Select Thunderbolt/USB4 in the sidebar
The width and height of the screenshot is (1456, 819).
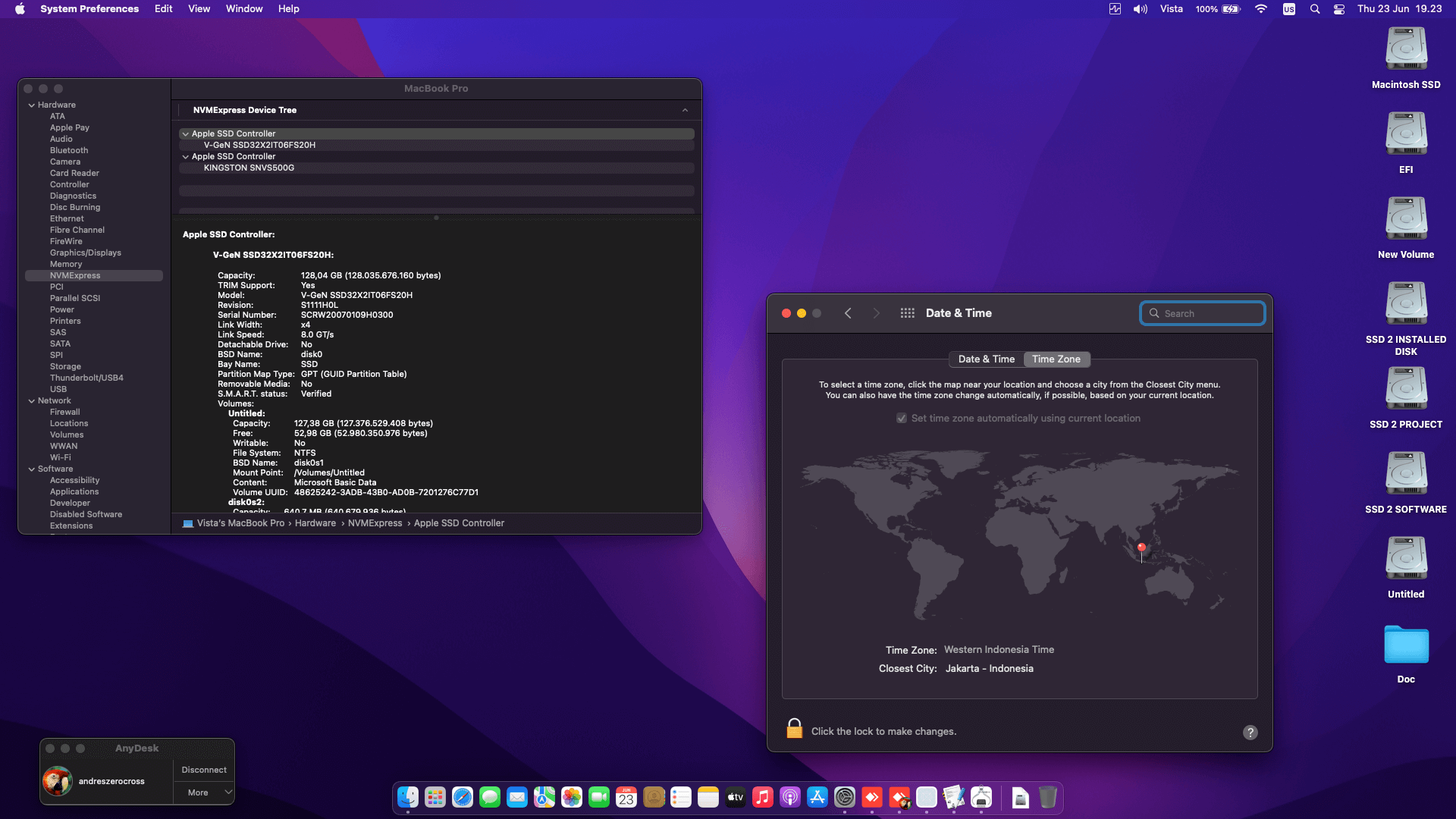[x=86, y=378]
